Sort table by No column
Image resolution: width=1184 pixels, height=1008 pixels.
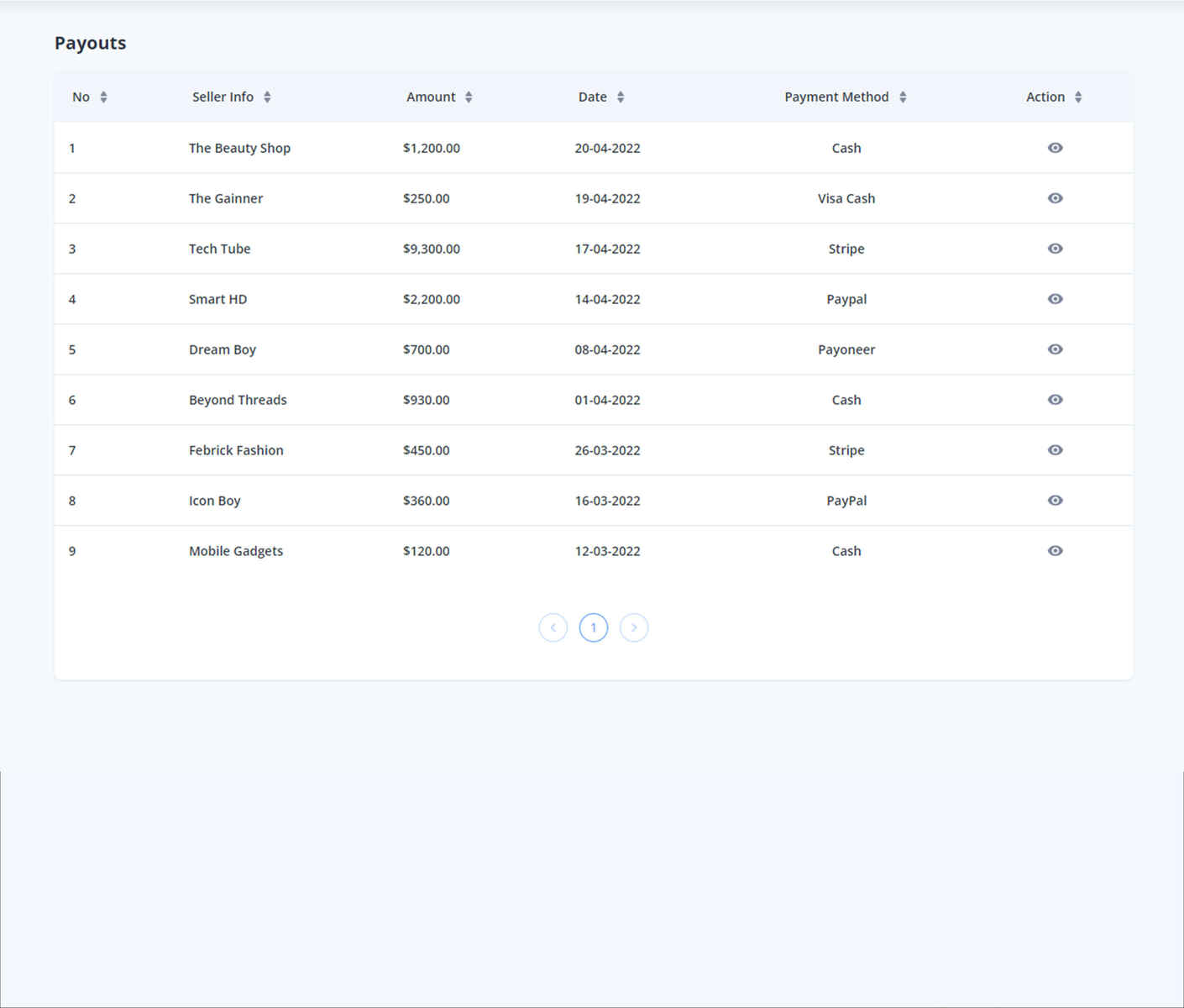[103, 97]
